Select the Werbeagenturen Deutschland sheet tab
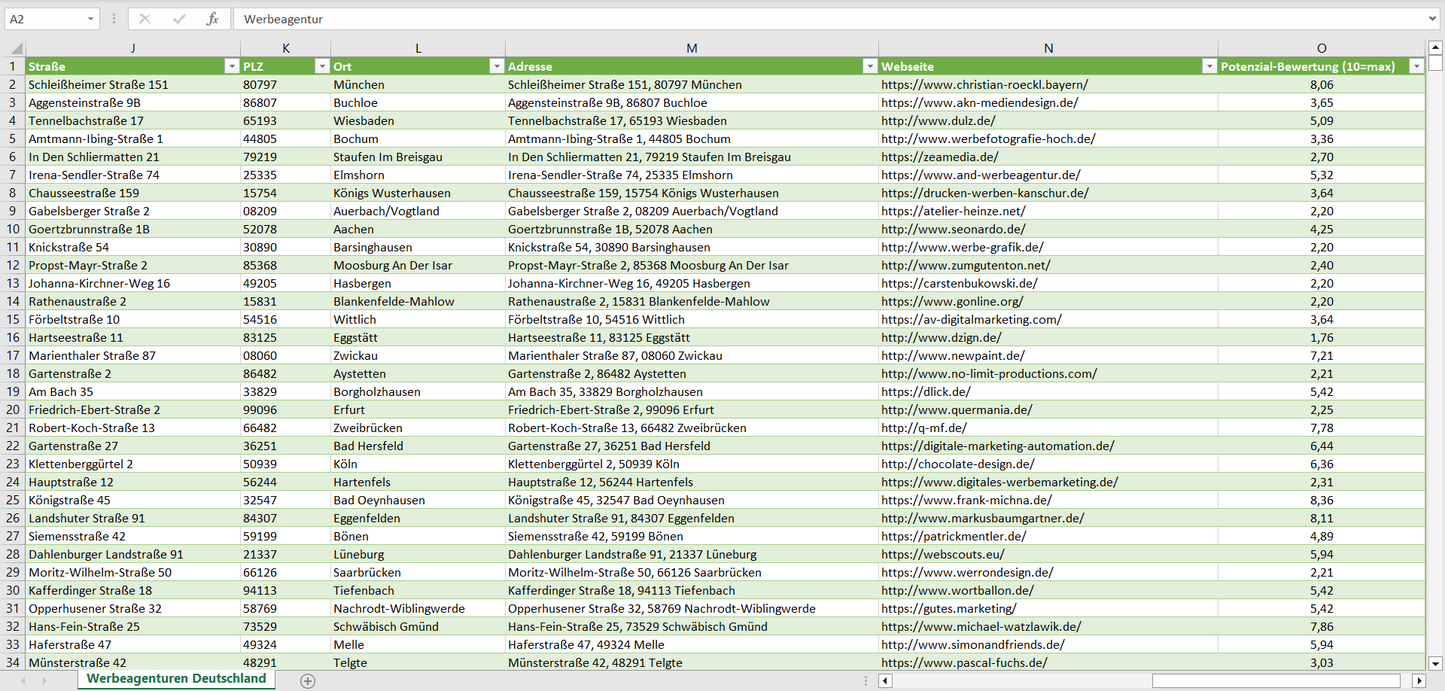The image size is (1445, 691). click(176, 679)
